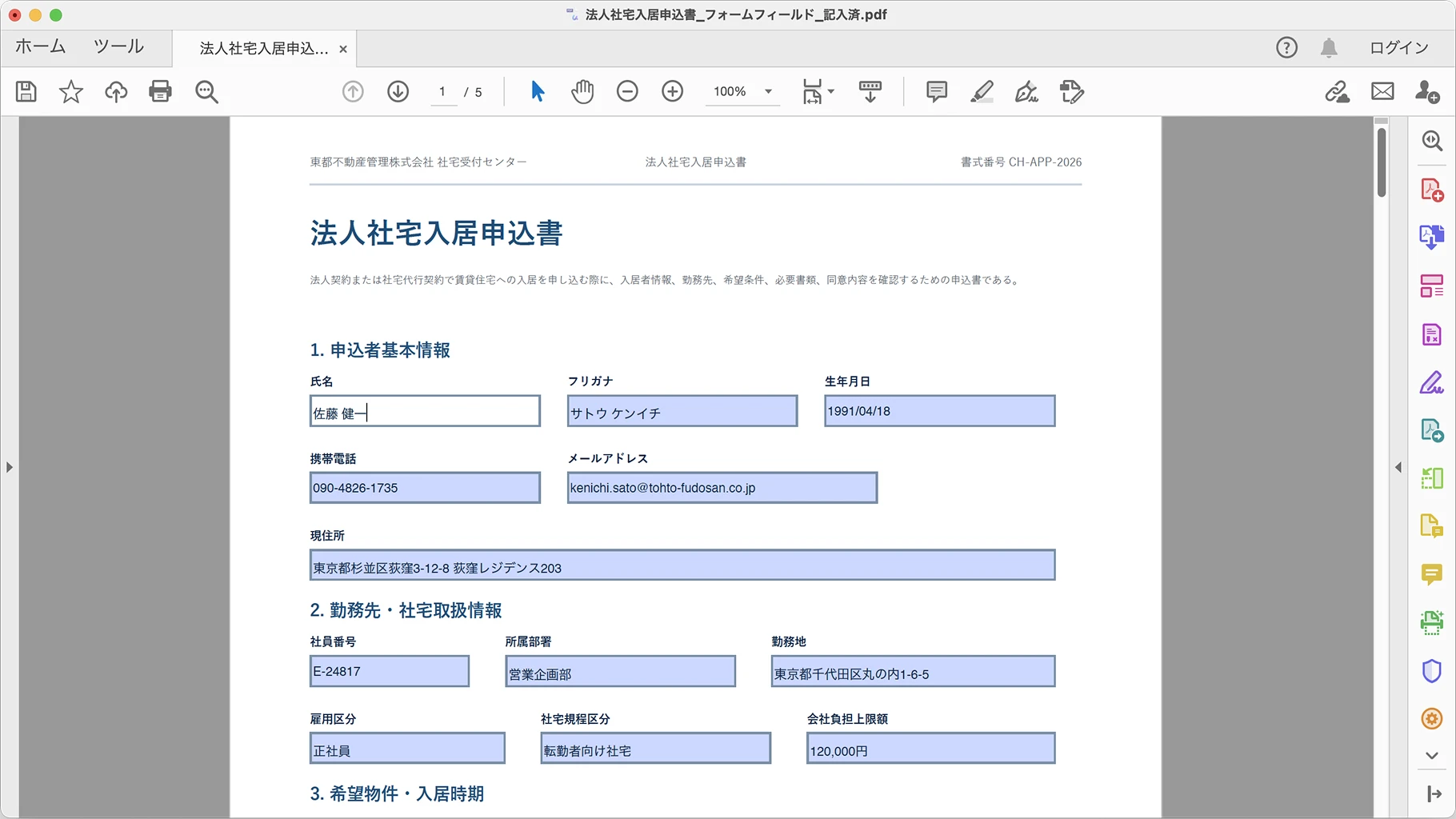
Task: Open the help question mark
Action: [1286, 48]
